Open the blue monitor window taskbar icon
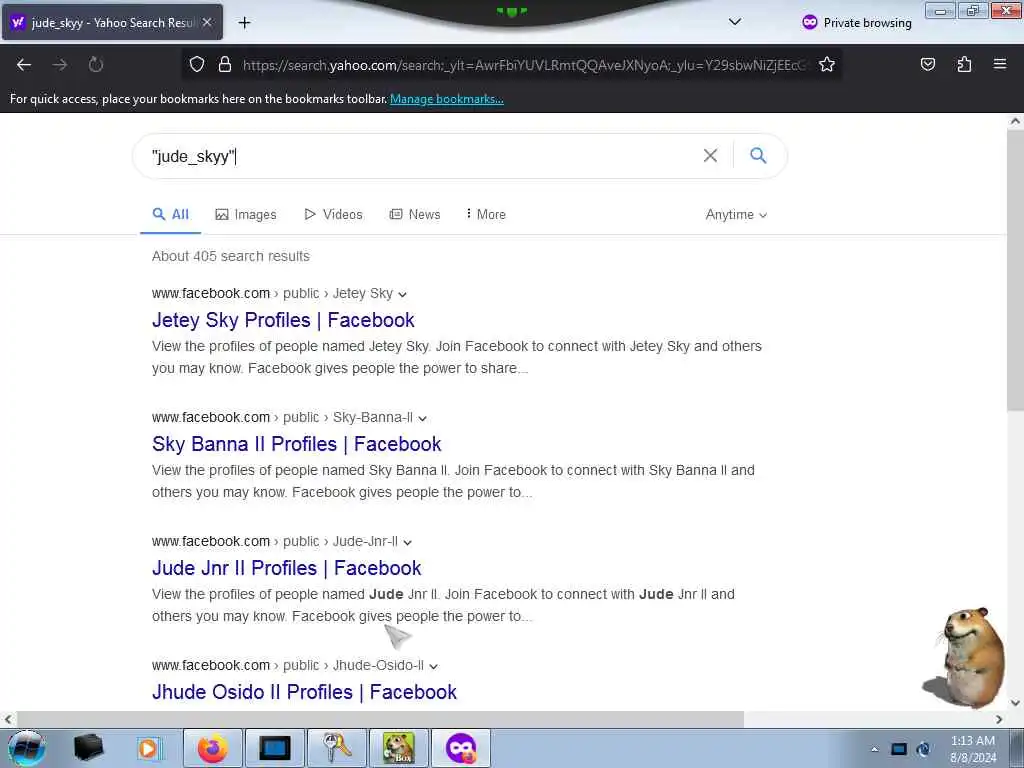Viewport: 1024px width, 768px height. 274,748
